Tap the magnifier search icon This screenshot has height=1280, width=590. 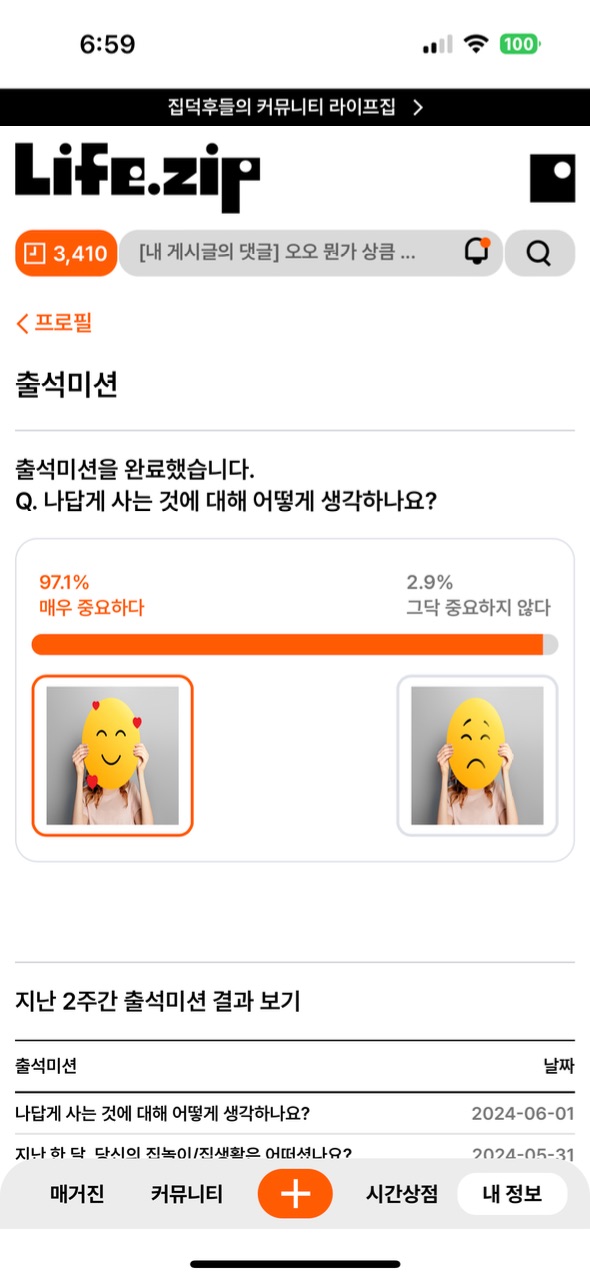pyautogui.click(x=539, y=253)
